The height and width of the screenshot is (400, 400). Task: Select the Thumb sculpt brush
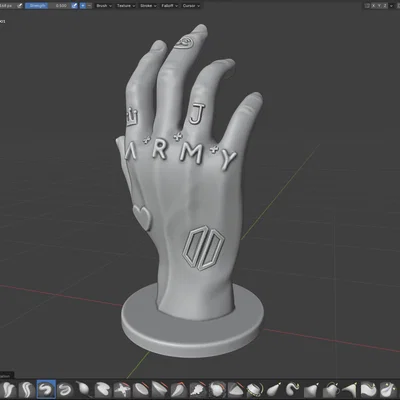(312, 389)
